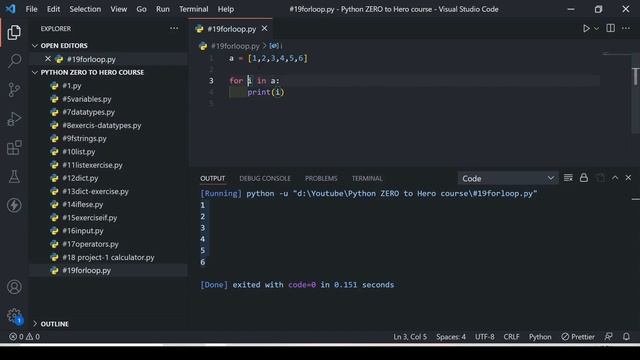Viewport: 640px width, 360px height.
Task: Split the editor right
Action: (611, 28)
